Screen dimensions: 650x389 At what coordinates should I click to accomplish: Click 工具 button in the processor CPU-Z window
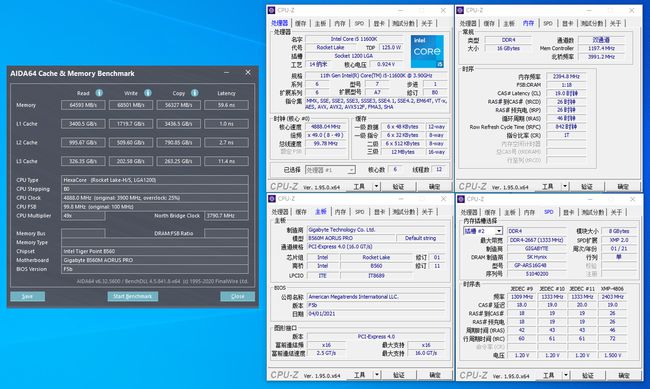point(359,187)
